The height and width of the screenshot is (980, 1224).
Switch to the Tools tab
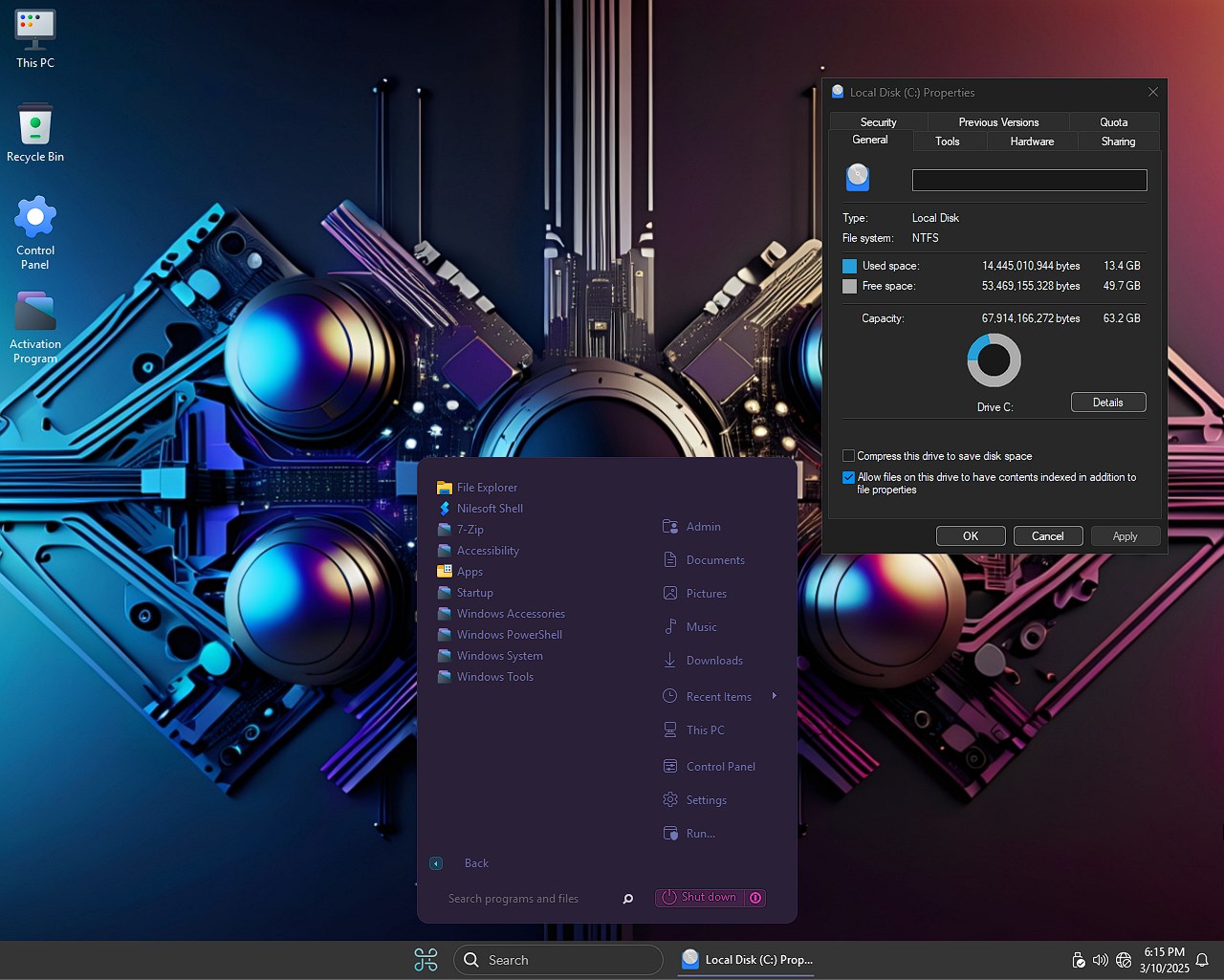pos(947,142)
